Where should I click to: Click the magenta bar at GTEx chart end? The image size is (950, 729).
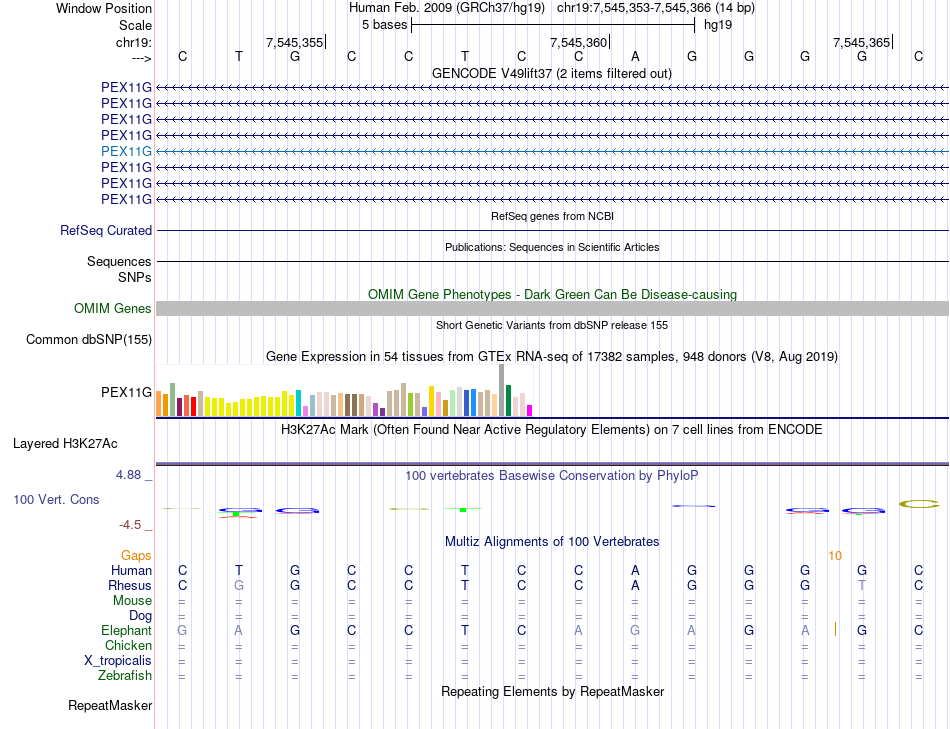[530, 410]
